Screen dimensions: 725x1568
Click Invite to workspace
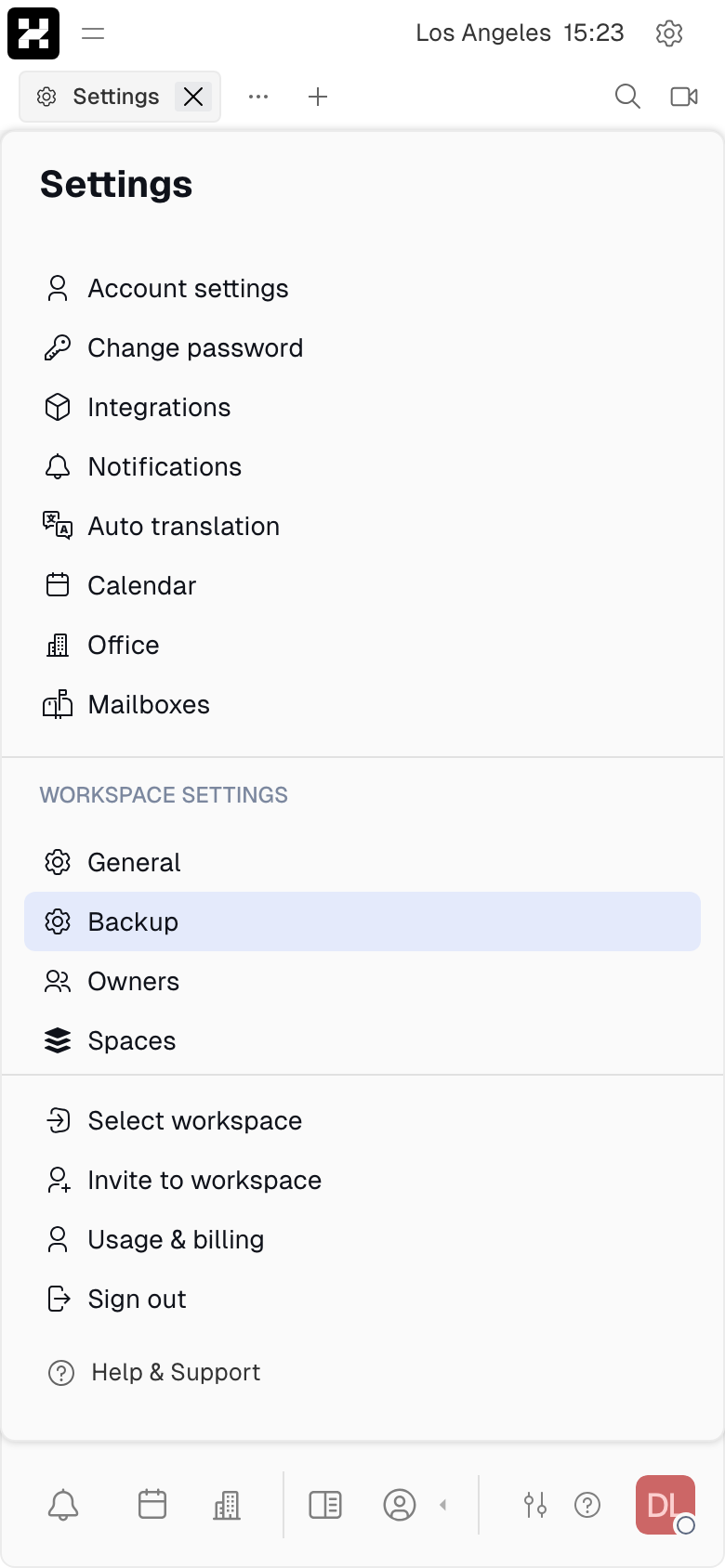[x=362, y=1180]
